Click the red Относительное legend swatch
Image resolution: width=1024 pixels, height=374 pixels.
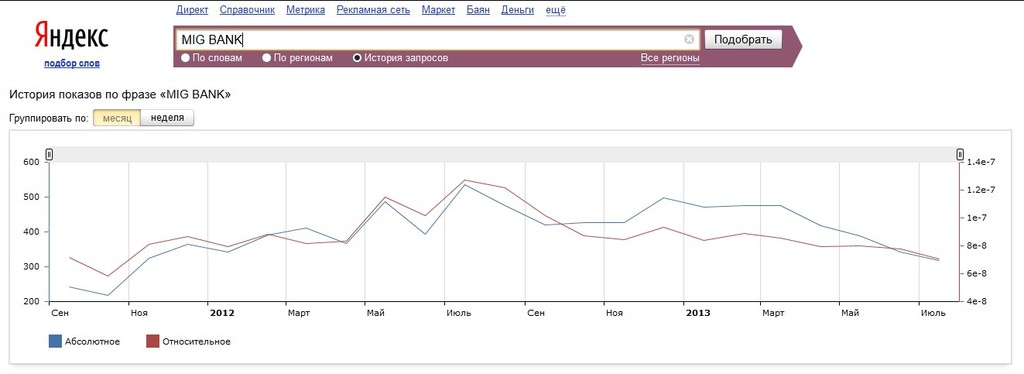pos(152,341)
